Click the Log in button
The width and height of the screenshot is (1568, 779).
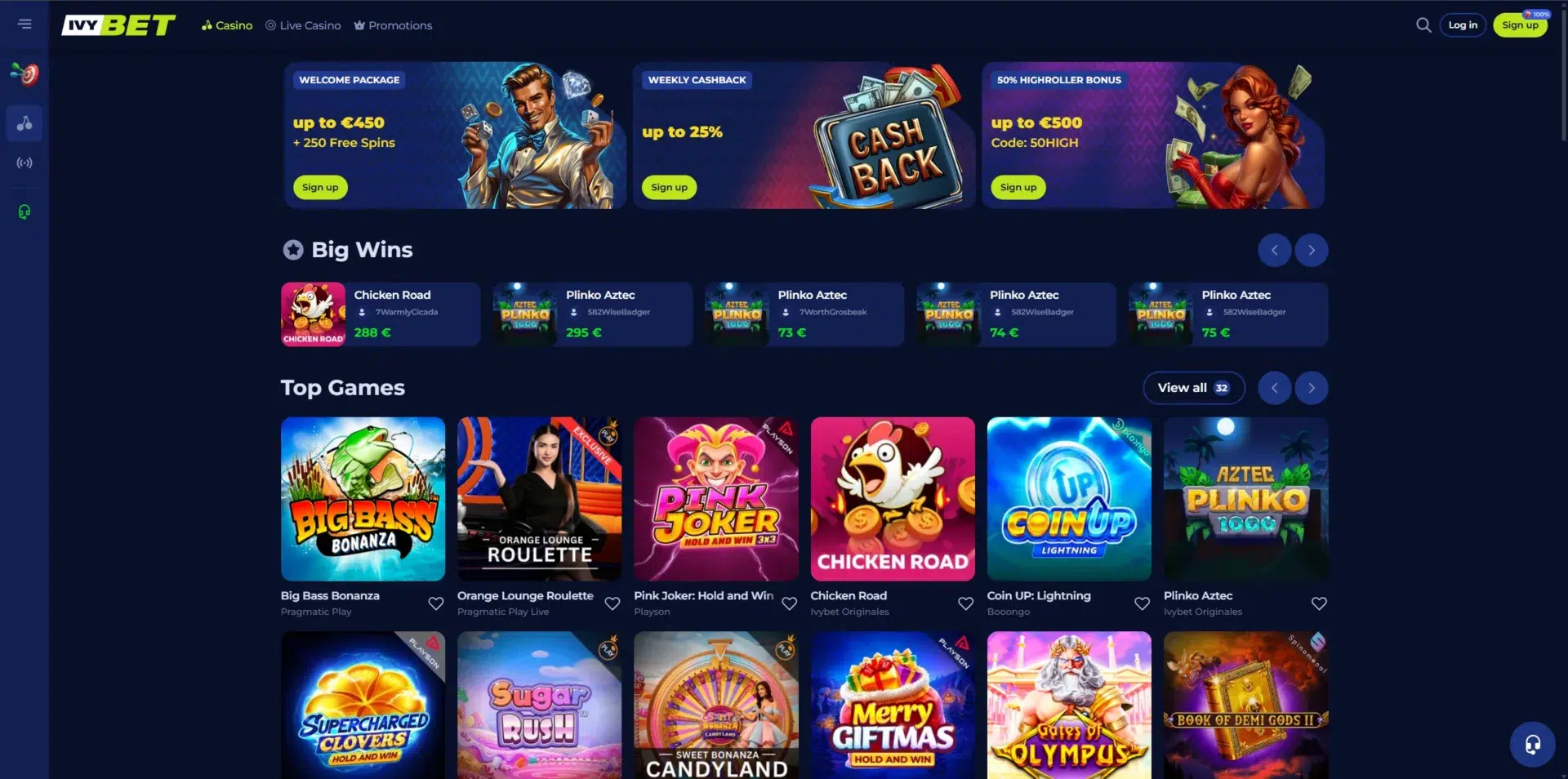1463,25
